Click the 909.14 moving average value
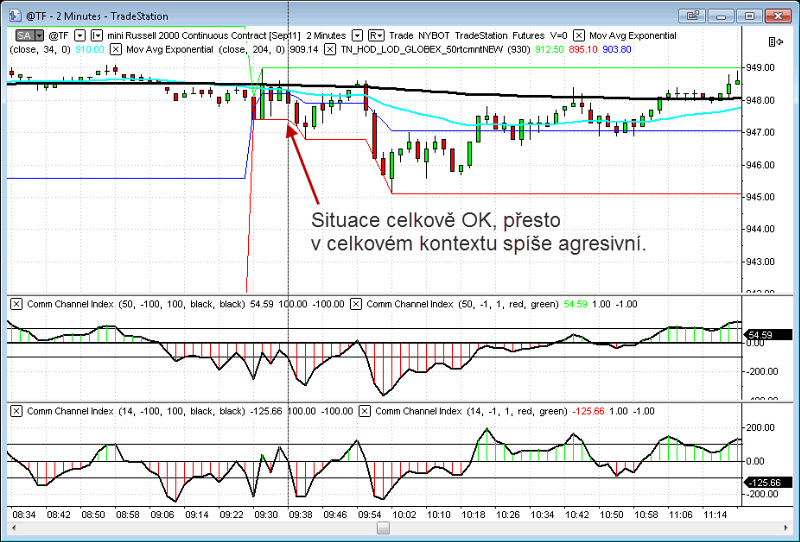The image size is (800, 542). point(304,50)
